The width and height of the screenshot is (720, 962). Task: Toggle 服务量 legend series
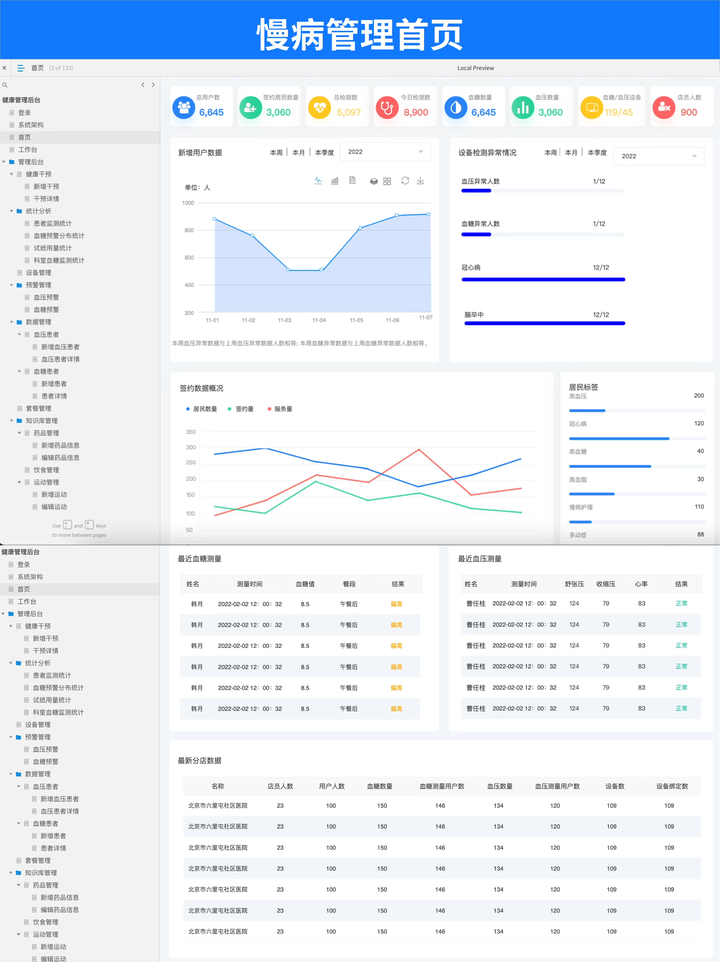click(x=280, y=409)
